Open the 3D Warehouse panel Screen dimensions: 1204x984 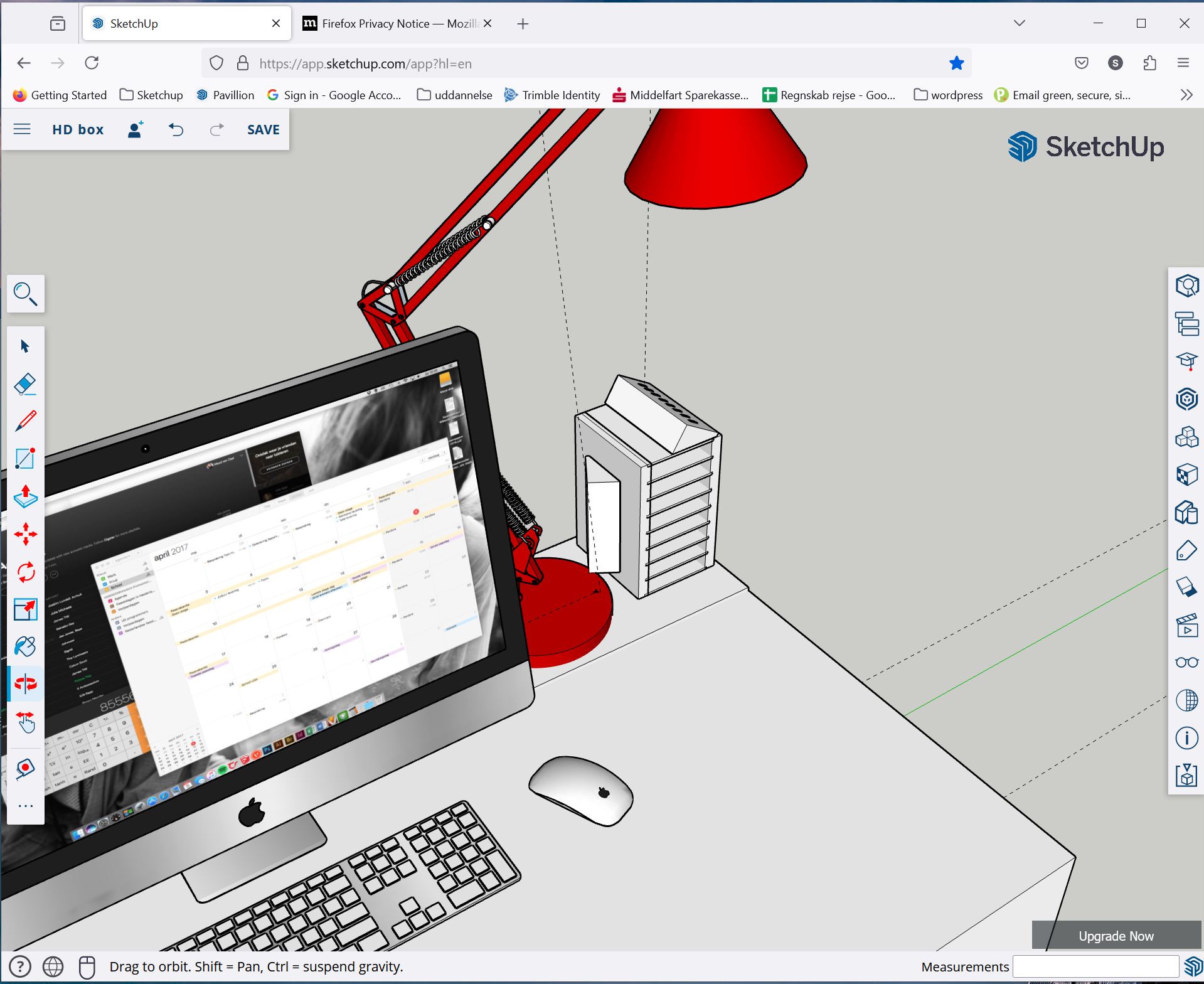tap(1186, 399)
